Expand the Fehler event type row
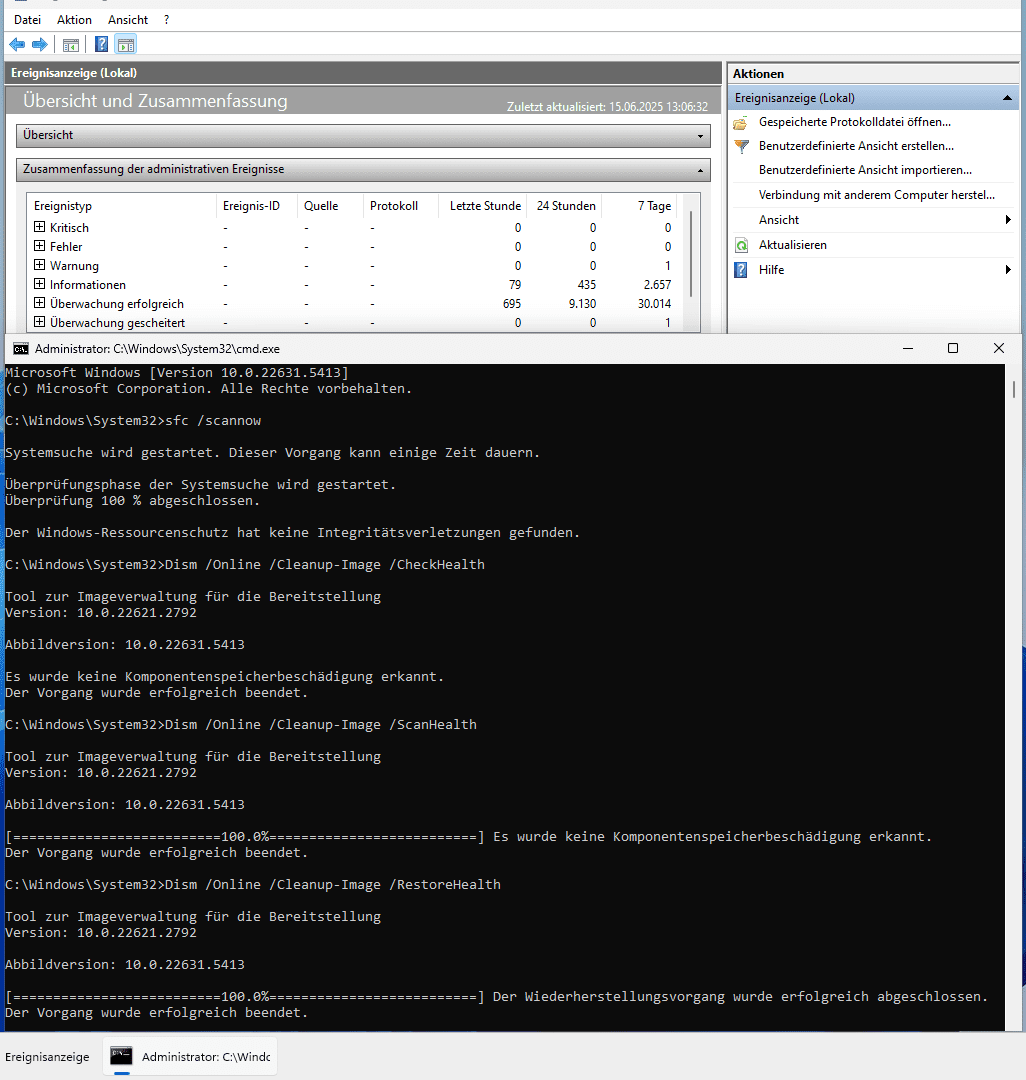The image size is (1026, 1080). click(x=39, y=247)
